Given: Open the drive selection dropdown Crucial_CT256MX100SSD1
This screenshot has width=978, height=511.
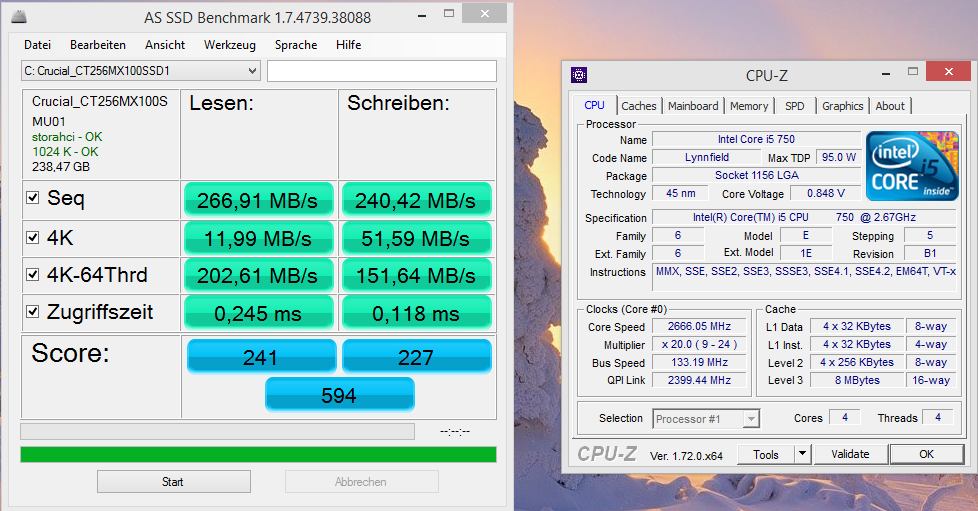Looking at the screenshot, I should point(140,71).
